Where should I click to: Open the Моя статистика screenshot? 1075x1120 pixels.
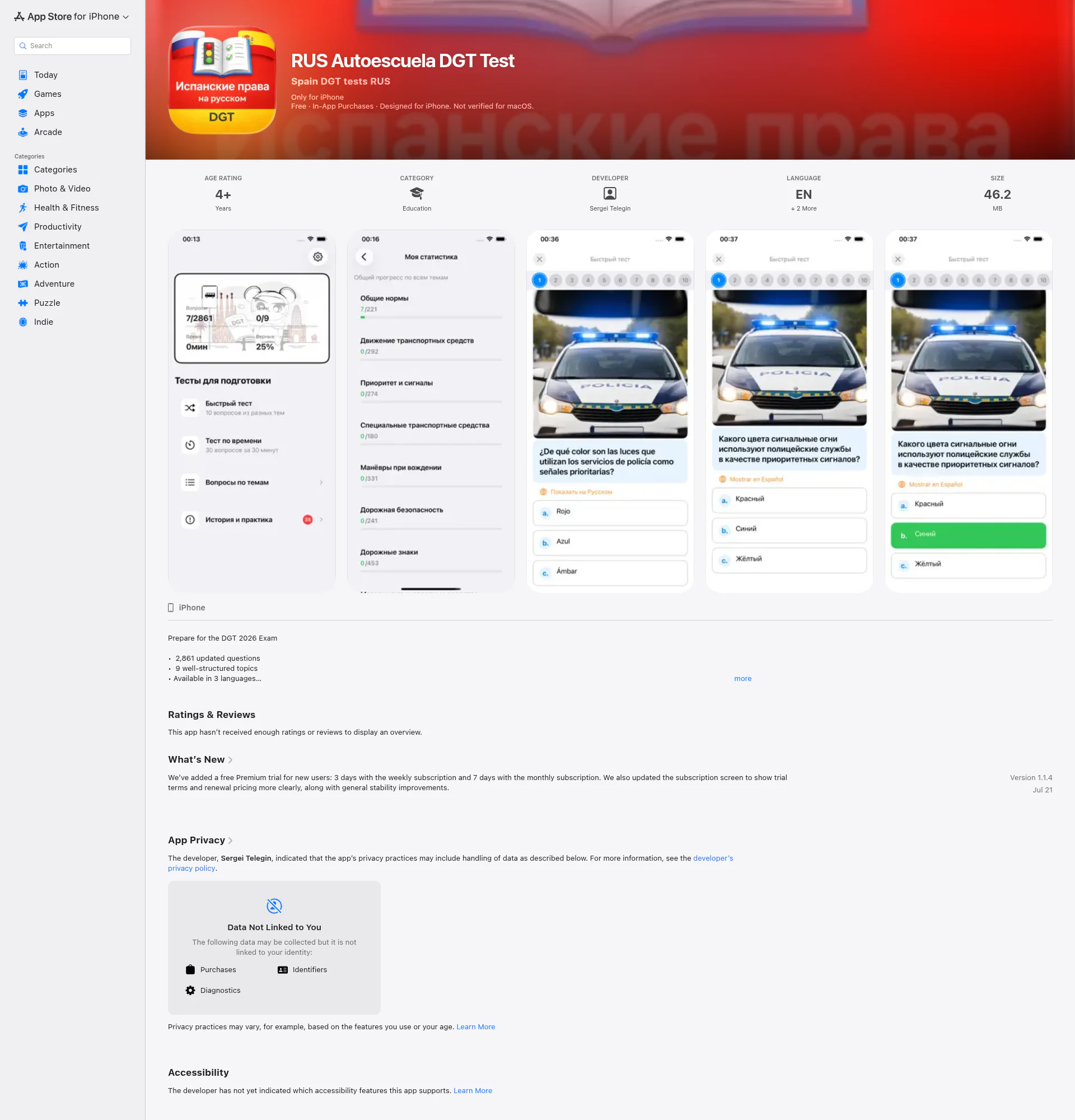[431, 412]
